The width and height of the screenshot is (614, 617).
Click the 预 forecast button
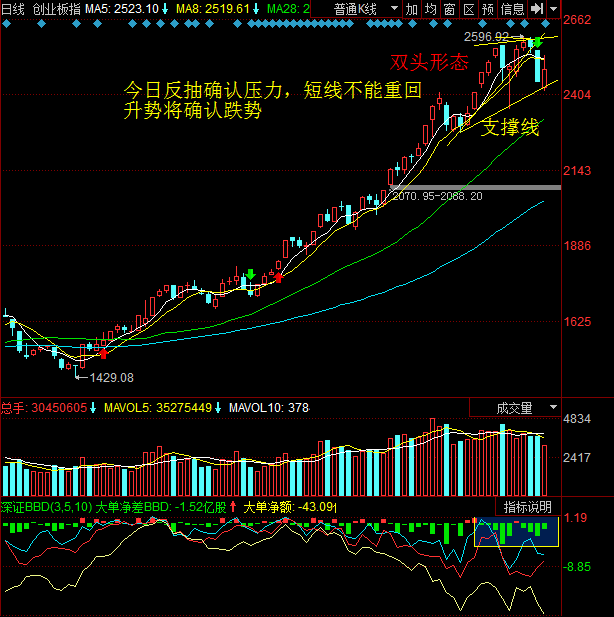(x=488, y=9)
